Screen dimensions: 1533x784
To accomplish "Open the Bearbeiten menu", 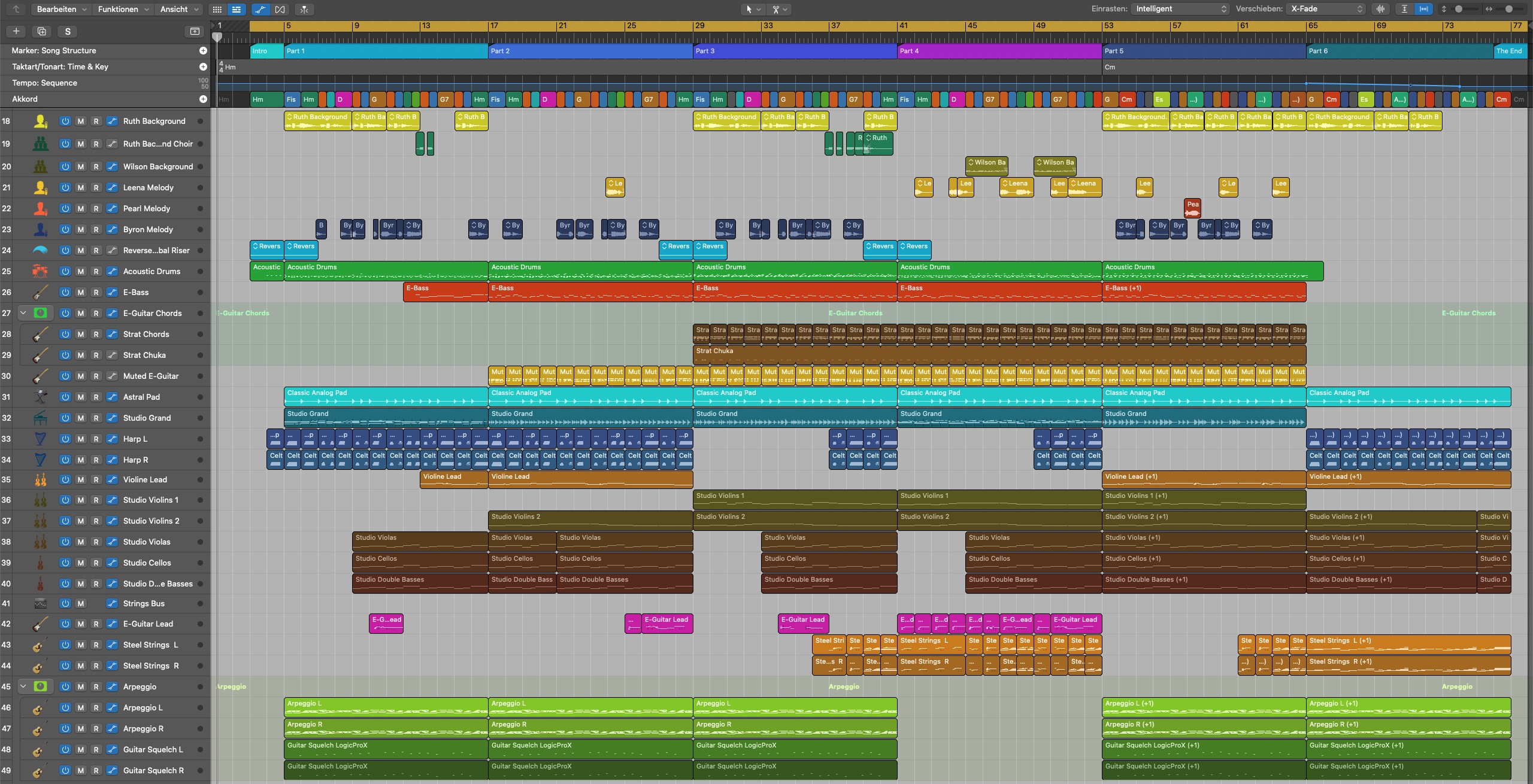I will [x=62, y=9].
